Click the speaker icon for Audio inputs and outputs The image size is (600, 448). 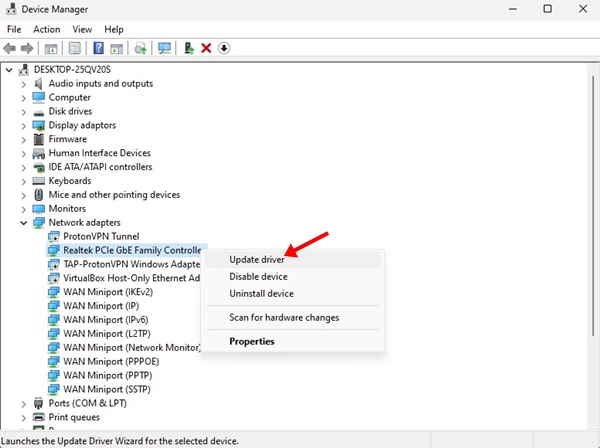pos(38,83)
